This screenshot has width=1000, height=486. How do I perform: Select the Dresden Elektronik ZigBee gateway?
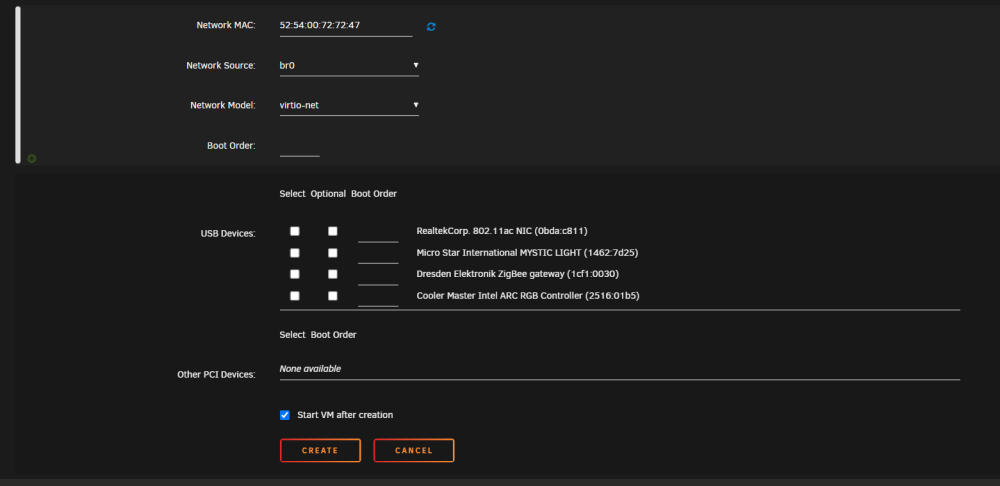click(x=295, y=274)
